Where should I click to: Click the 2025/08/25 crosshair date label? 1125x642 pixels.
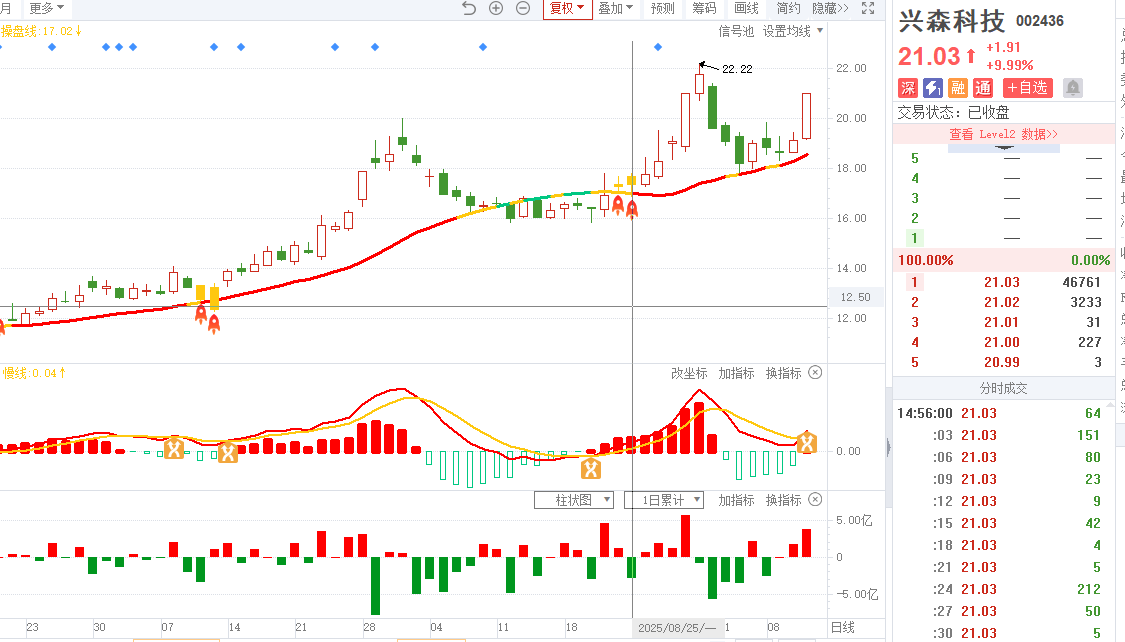[677, 628]
